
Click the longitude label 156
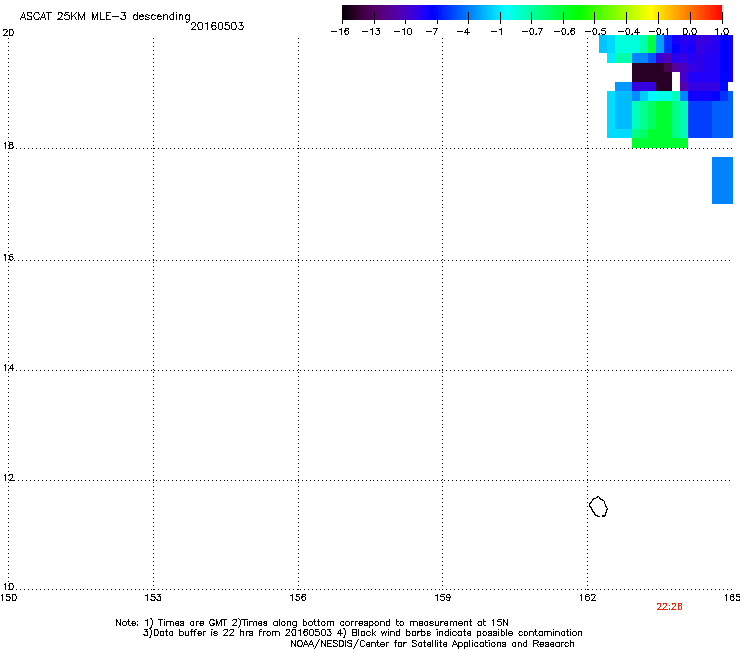coord(298,598)
